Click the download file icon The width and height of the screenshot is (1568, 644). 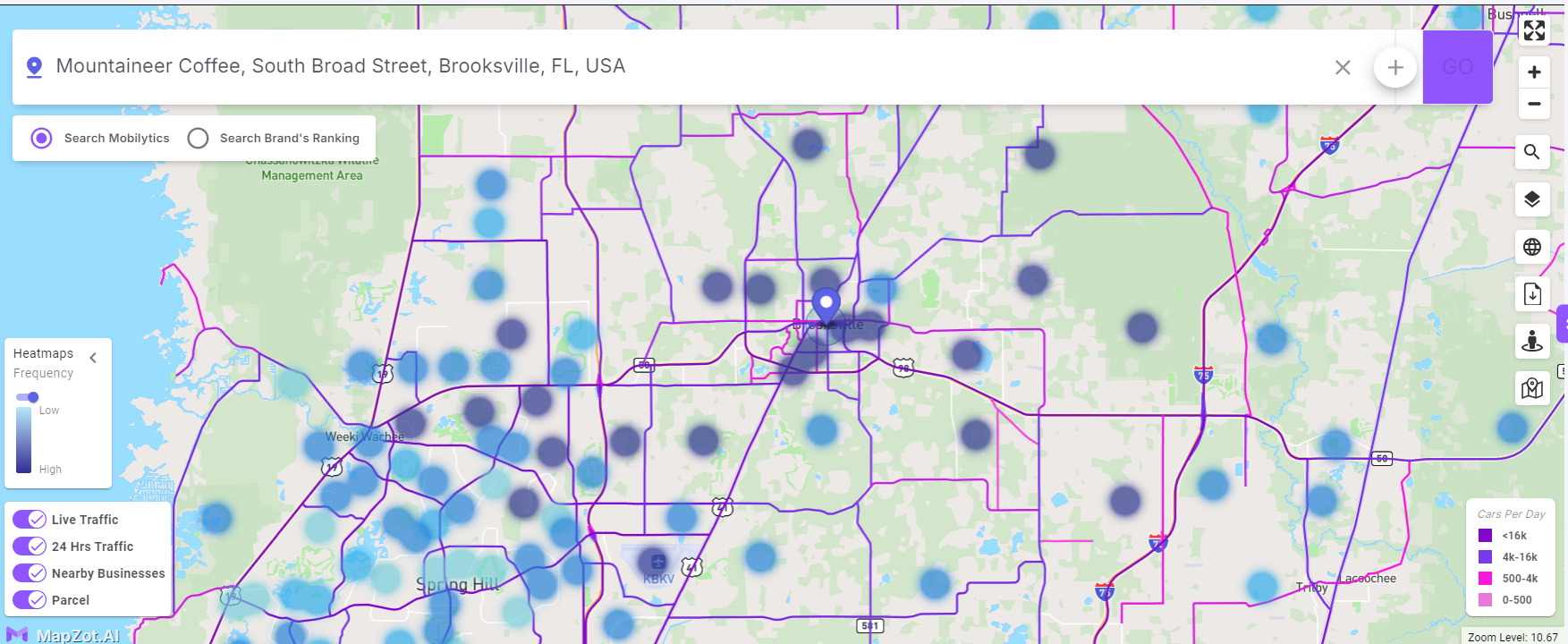(1532, 293)
